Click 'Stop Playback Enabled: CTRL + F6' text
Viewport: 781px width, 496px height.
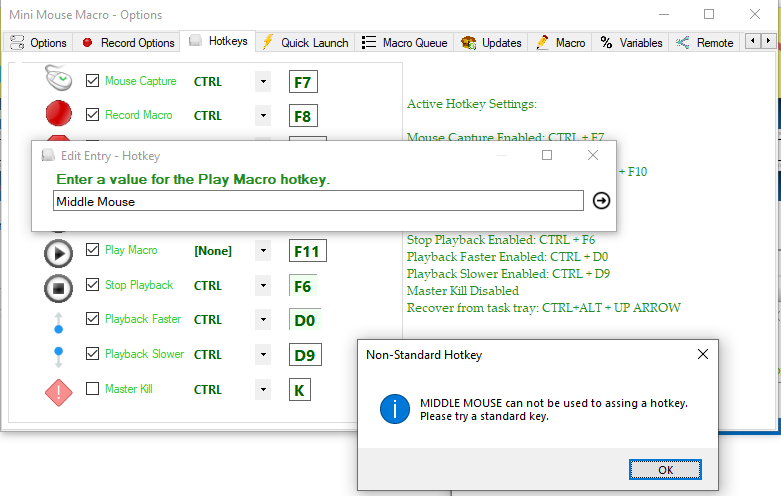(x=501, y=240)
